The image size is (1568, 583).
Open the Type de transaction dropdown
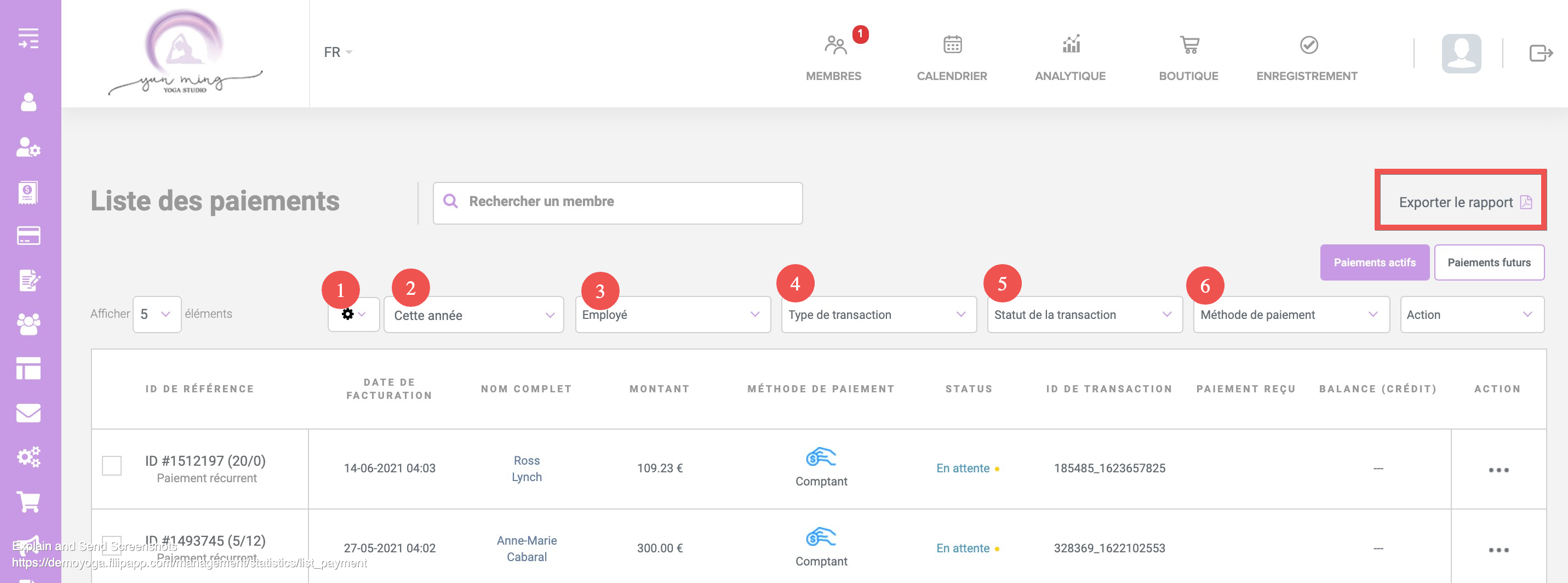[878, 315]
